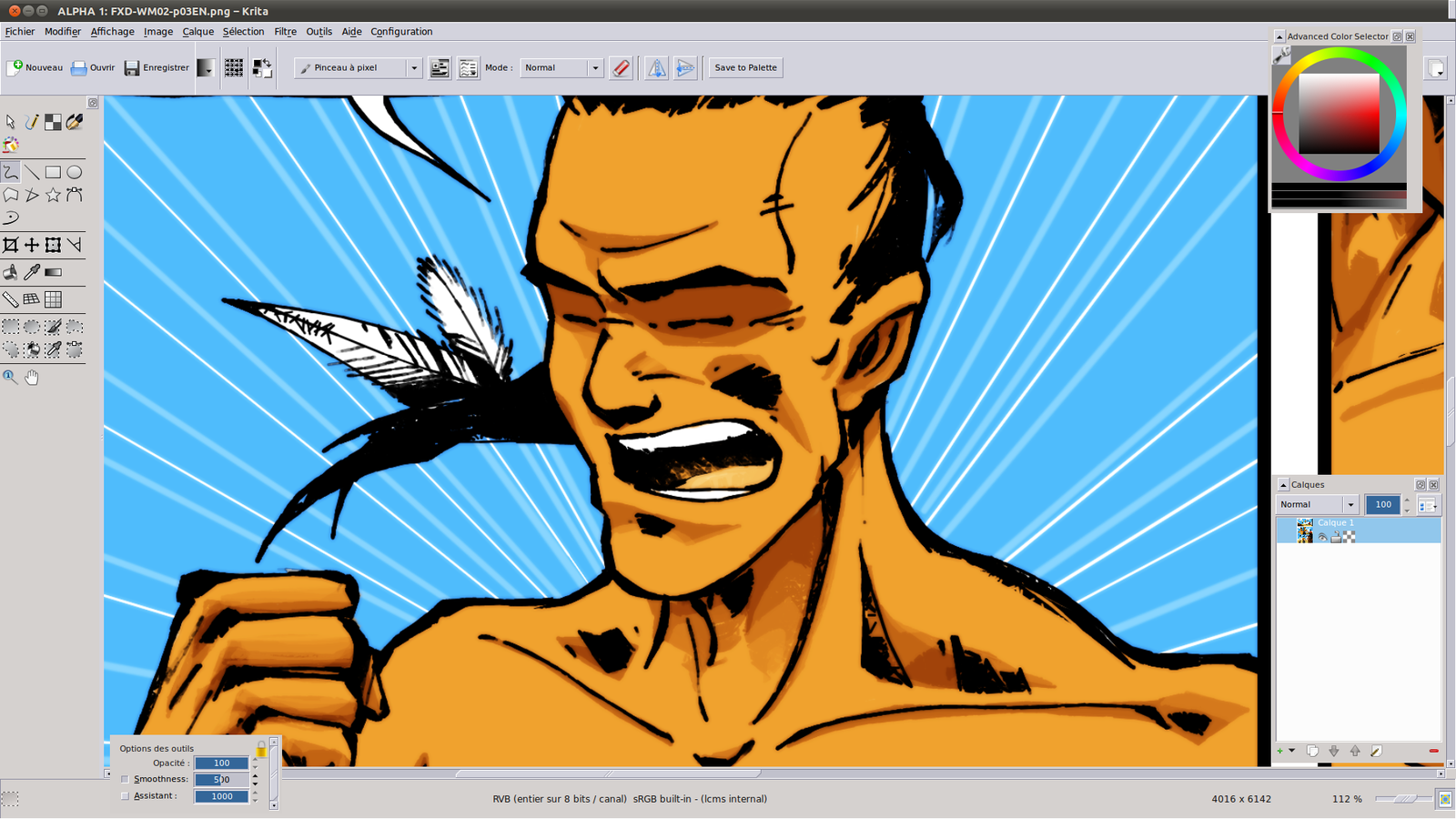This screenshot has width=1456, height=819.
Task: Select the paint bucket fill tool
Action: tap(10, 272)
